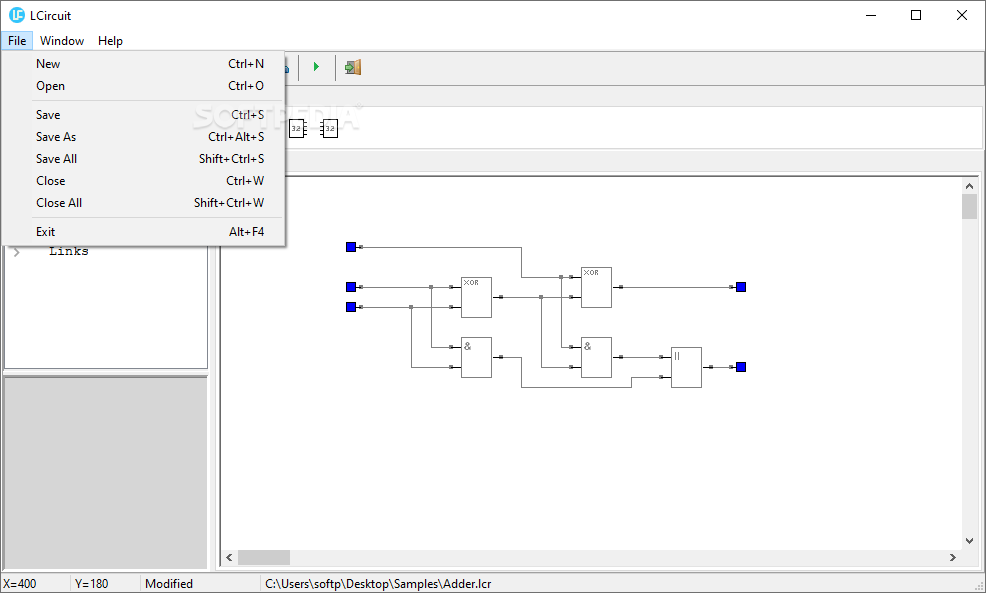Choose New from File menu
This screenshot has height=593, width=986.
click(x=143, y=64)
